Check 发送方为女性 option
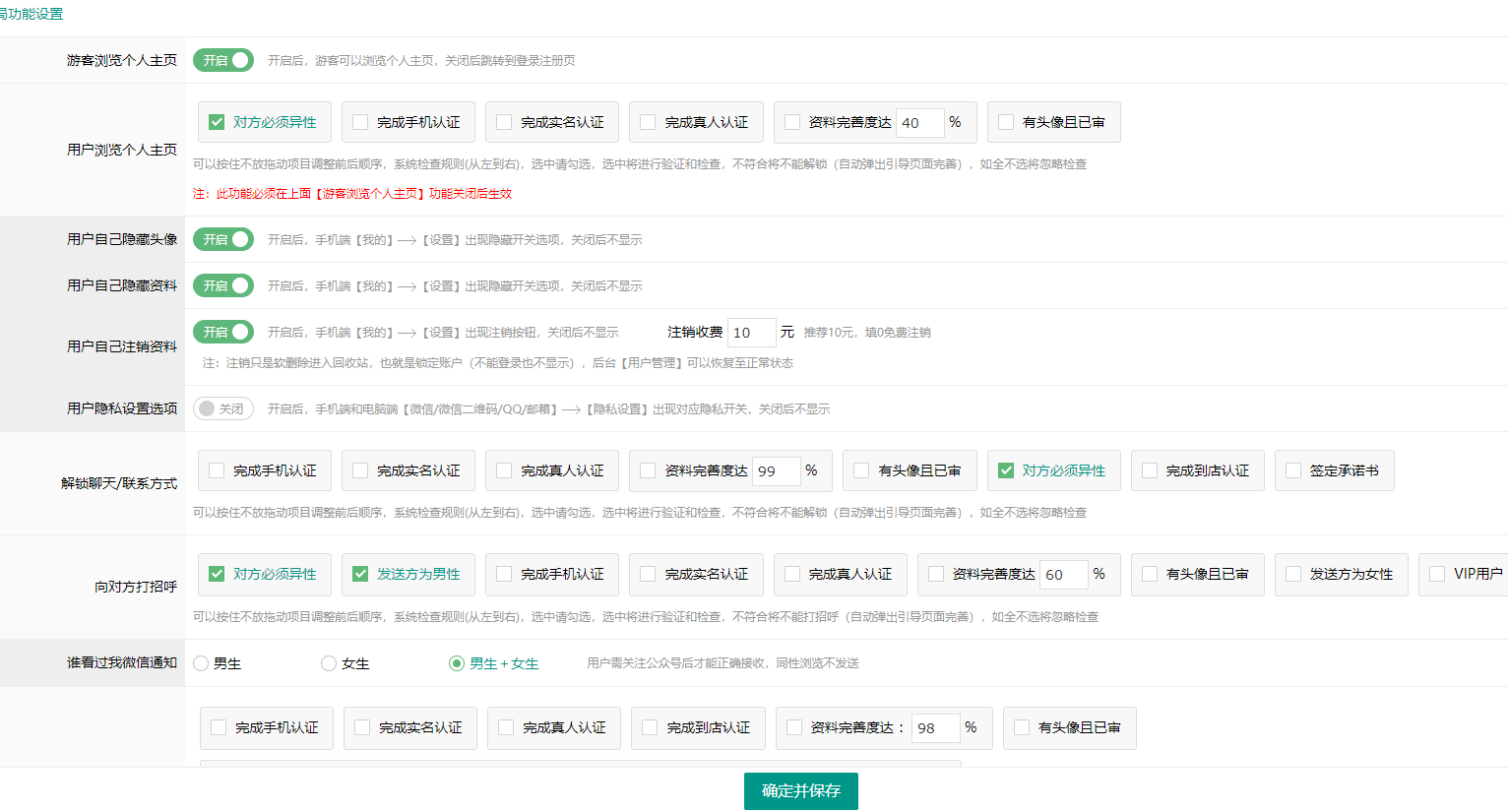1508x812 pixels. point(1293,574)
